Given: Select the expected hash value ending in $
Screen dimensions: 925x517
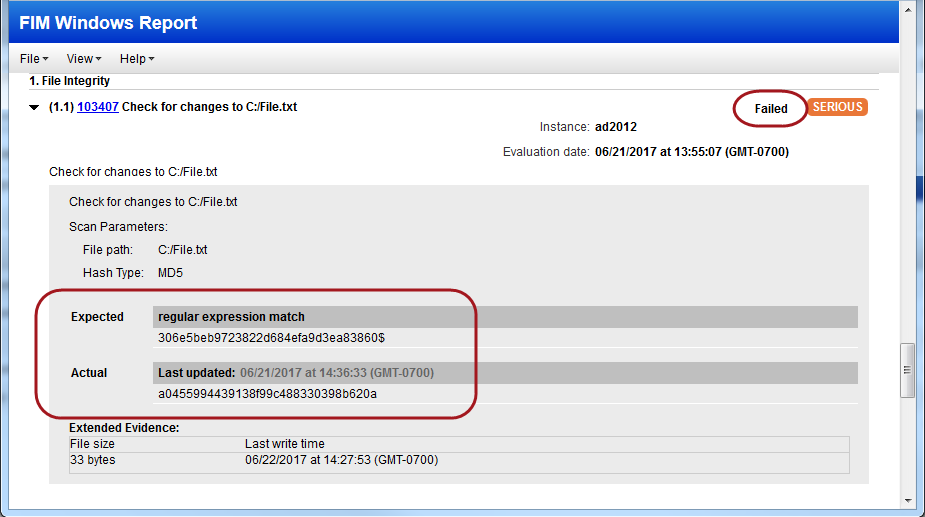Looking at the screenshot, I should pos(271,338).
